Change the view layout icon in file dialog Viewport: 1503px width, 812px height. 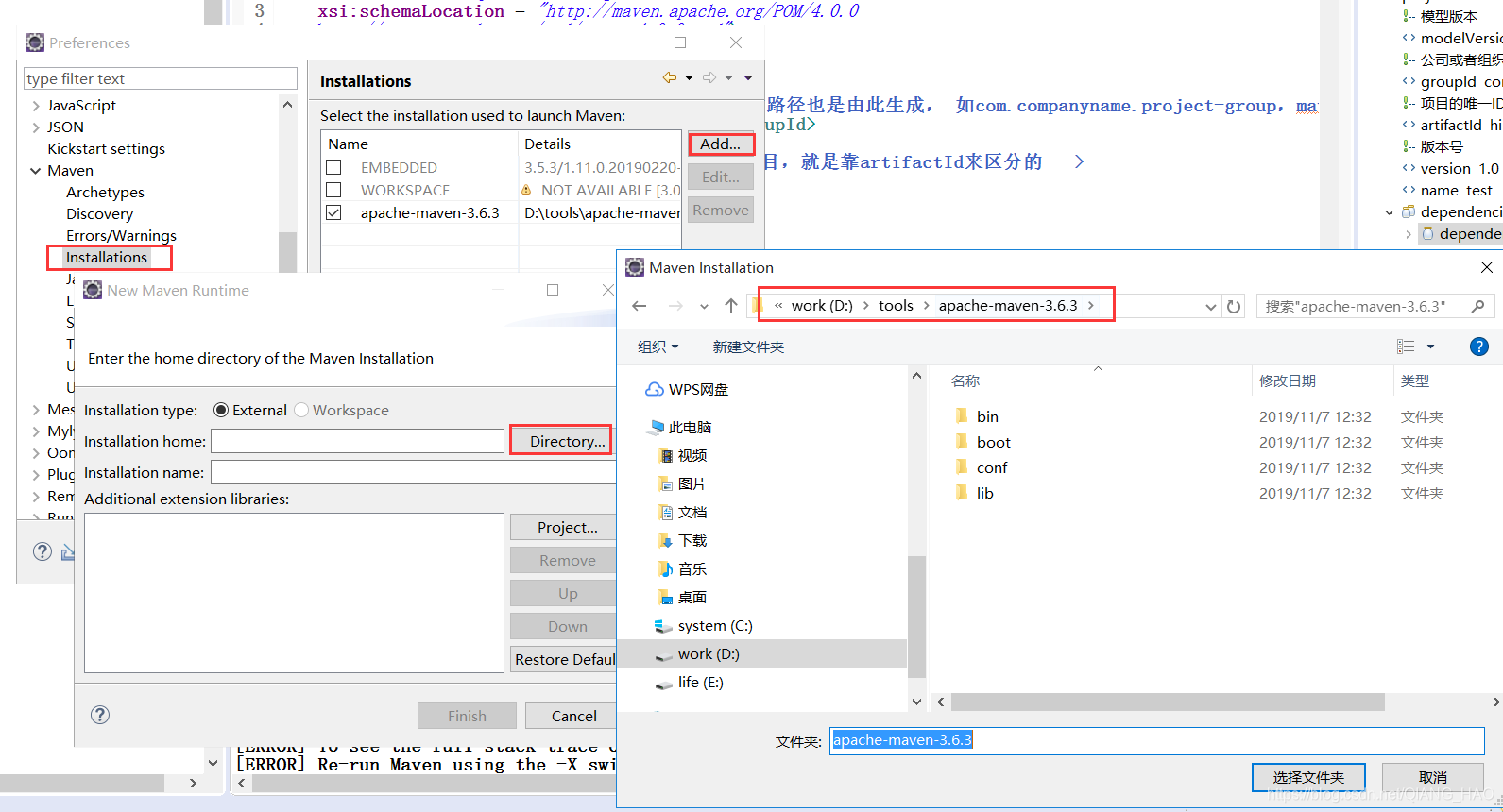[1406, 347]
